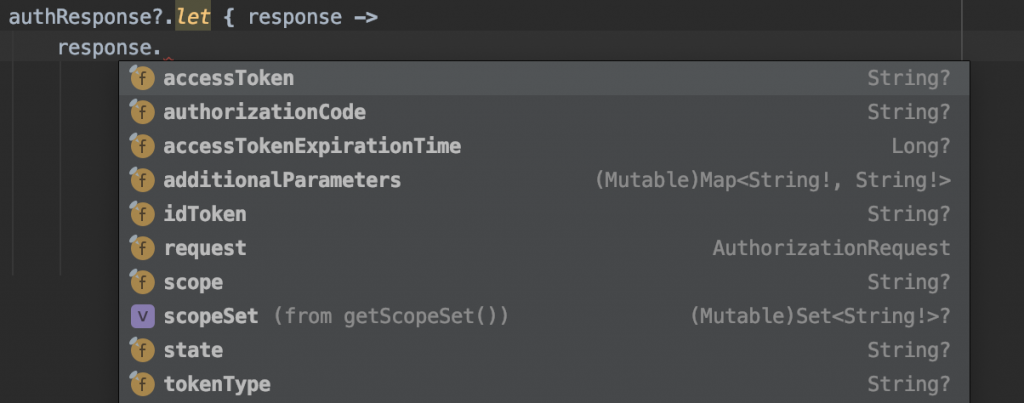
Task: Click the field icon next to authorizationCode
Action: (143, 112)
